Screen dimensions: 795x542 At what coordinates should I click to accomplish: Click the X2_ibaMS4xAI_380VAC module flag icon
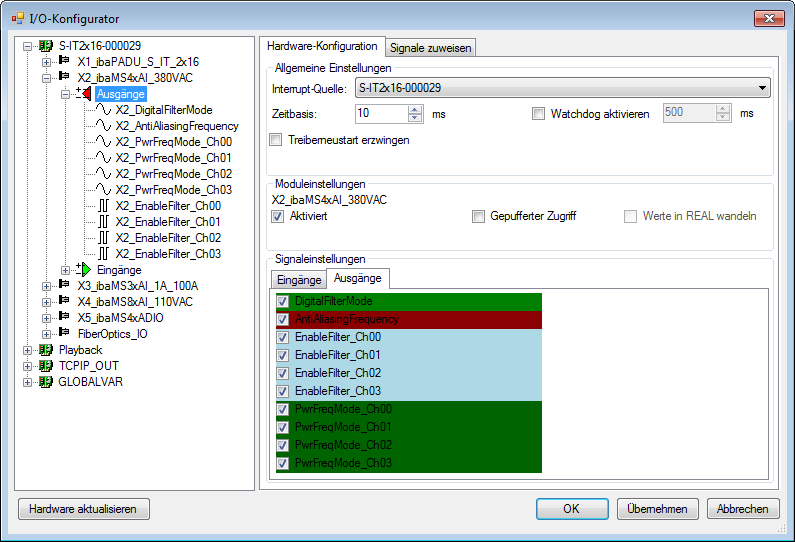(64, 77)
